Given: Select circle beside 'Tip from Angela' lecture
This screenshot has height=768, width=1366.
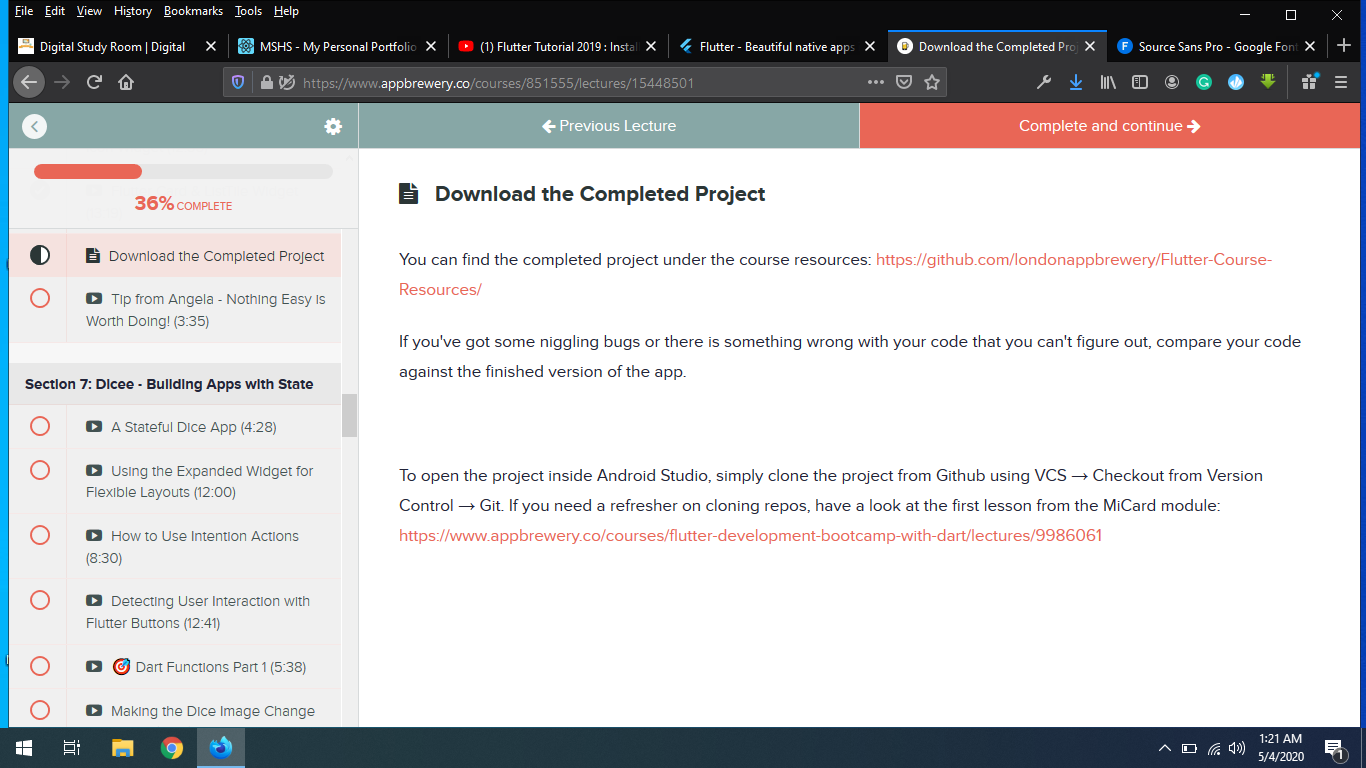Looking at the screenshot, I should click(40, 298).
